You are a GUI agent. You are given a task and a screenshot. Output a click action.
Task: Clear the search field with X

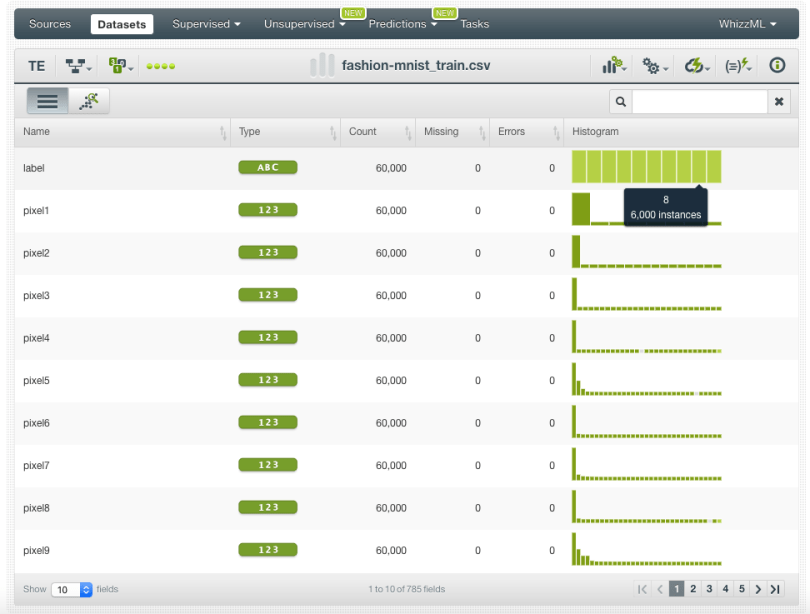point(779,102)
